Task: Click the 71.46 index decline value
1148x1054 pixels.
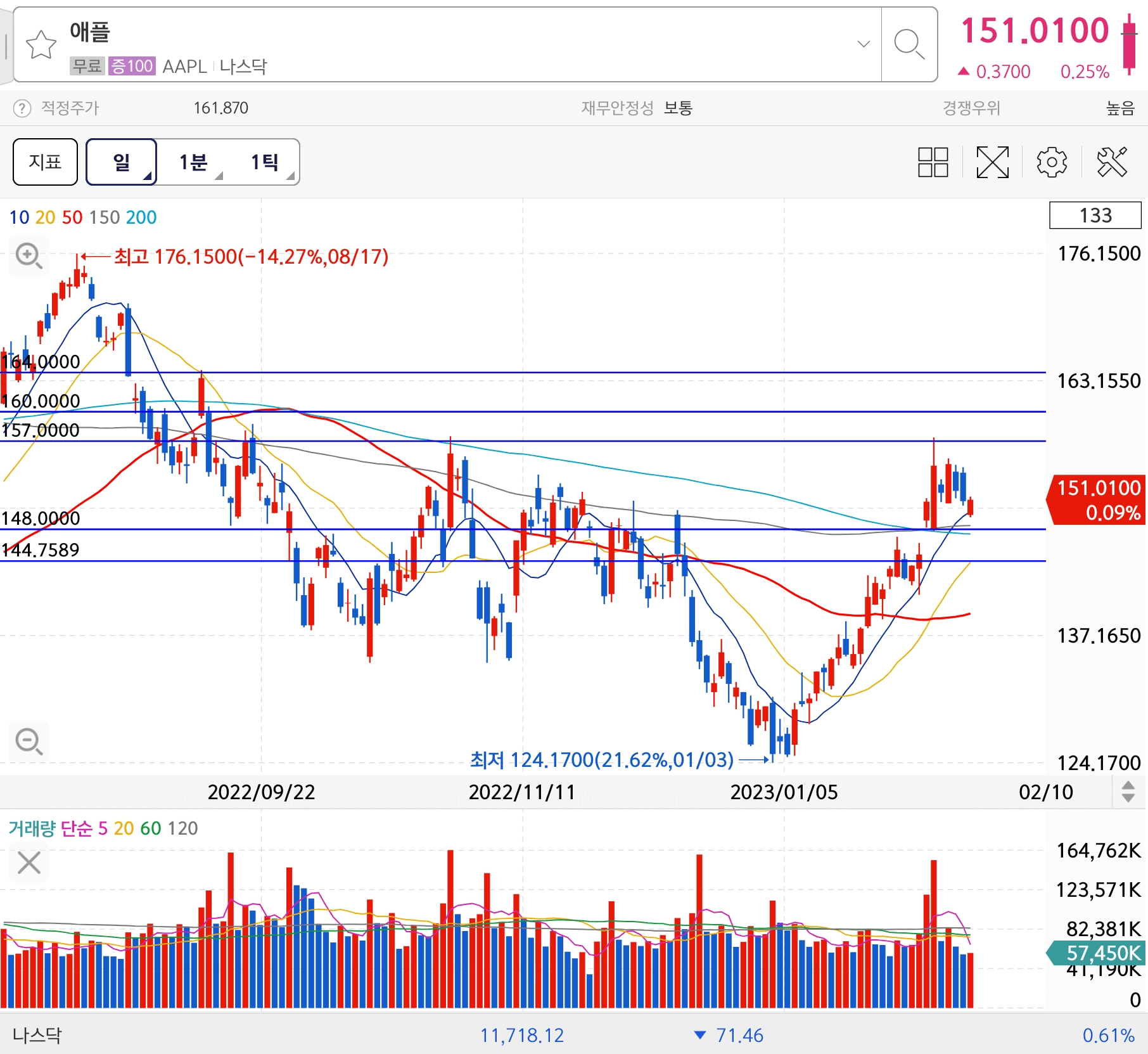Action: coord(739,1035)
